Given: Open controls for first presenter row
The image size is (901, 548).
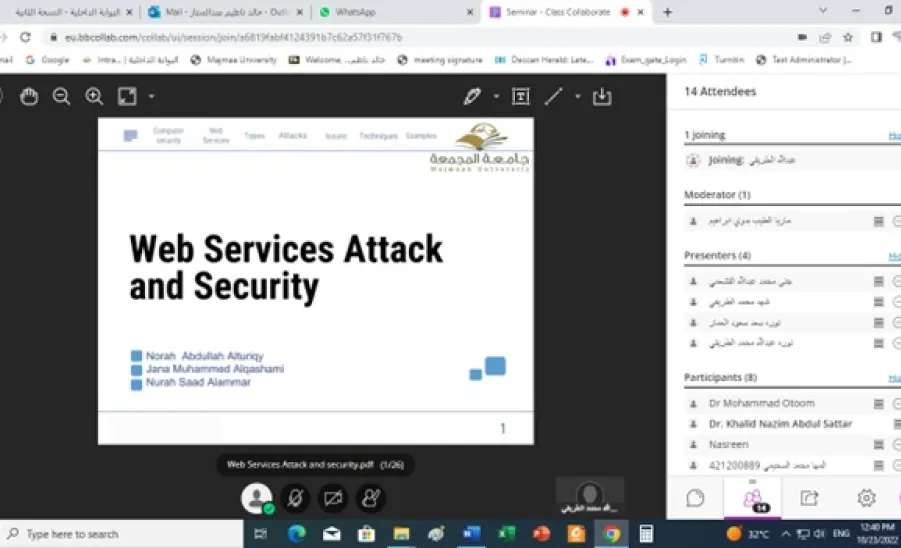Looking at the screenshot, I should click(x=879, y=281).
